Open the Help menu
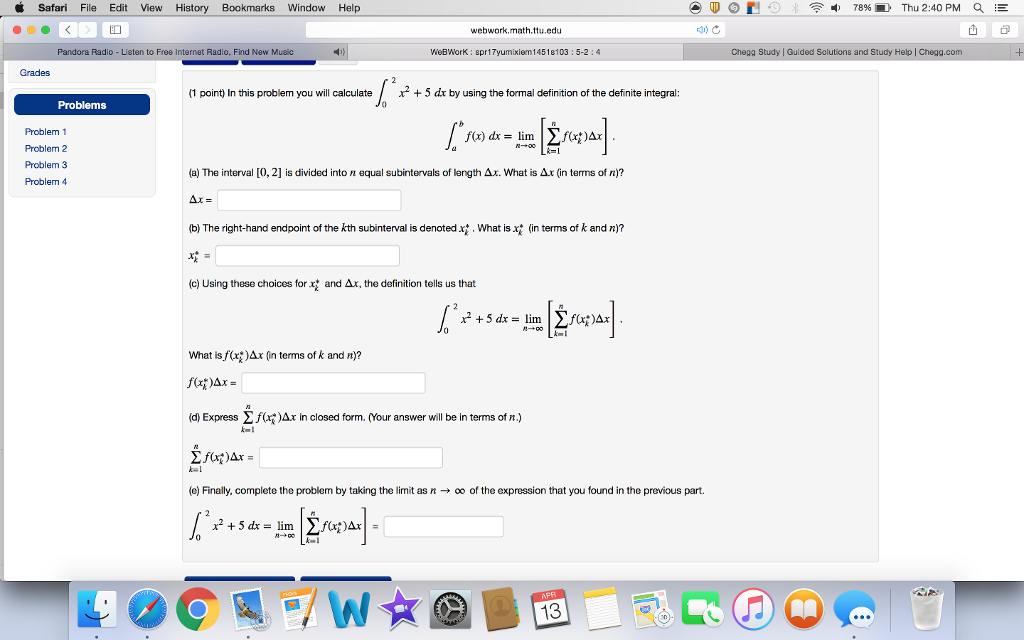The height and width of the screenshot is (640, 1024). [349, 8]
